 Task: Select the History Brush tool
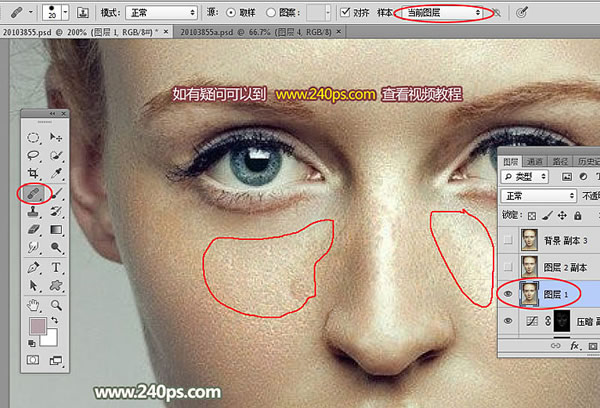[x=56, y=211]
